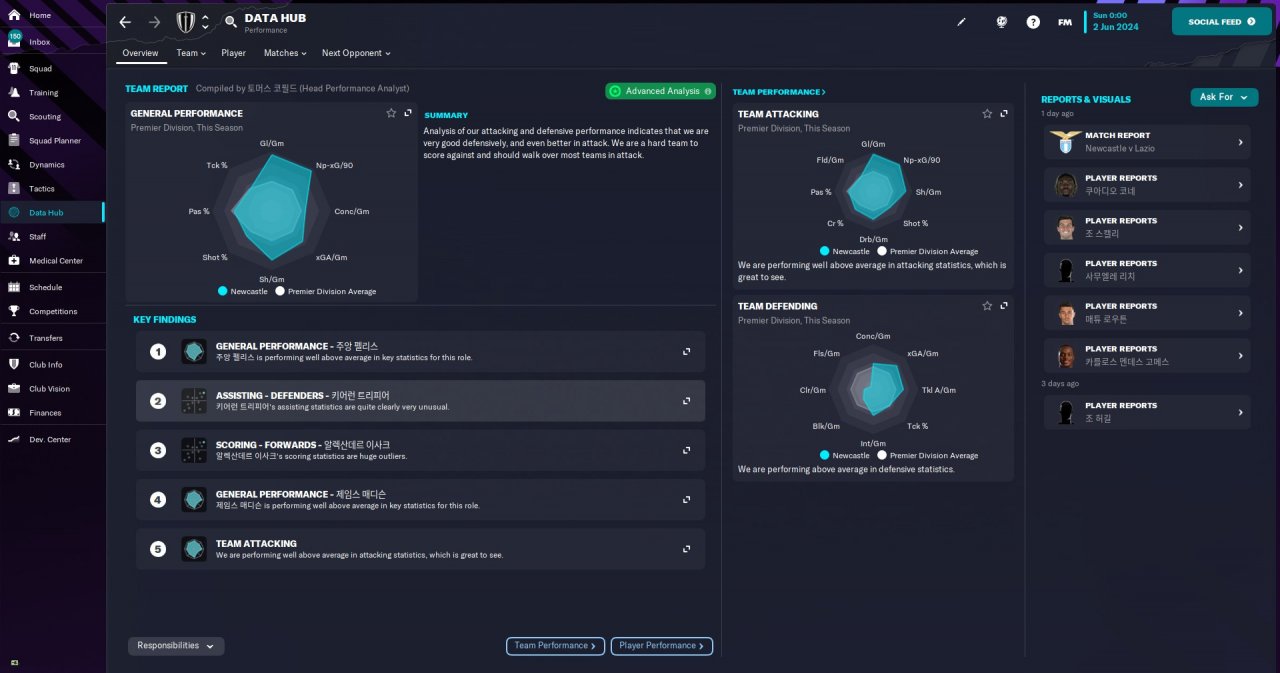Open the help question mark icon
1280x673 pixels.
pyautogui.click(x=1033, y=22)
